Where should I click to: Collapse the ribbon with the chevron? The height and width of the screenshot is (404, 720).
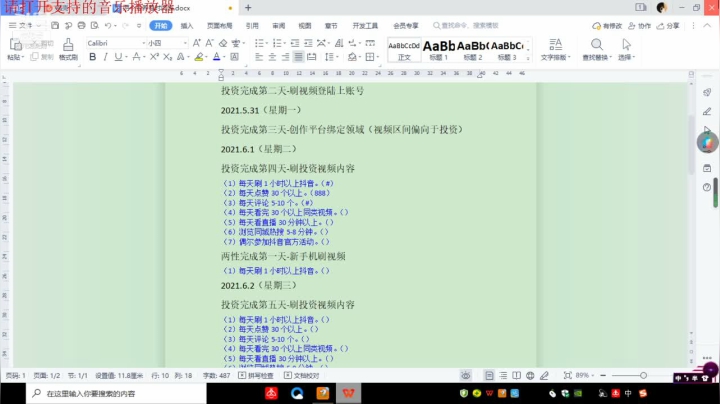click(x=707, y=26)
